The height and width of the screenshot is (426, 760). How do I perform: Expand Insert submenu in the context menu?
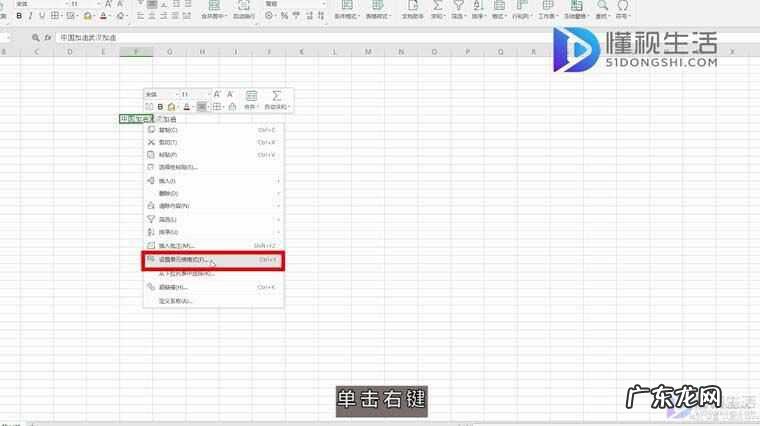[213, 181]
